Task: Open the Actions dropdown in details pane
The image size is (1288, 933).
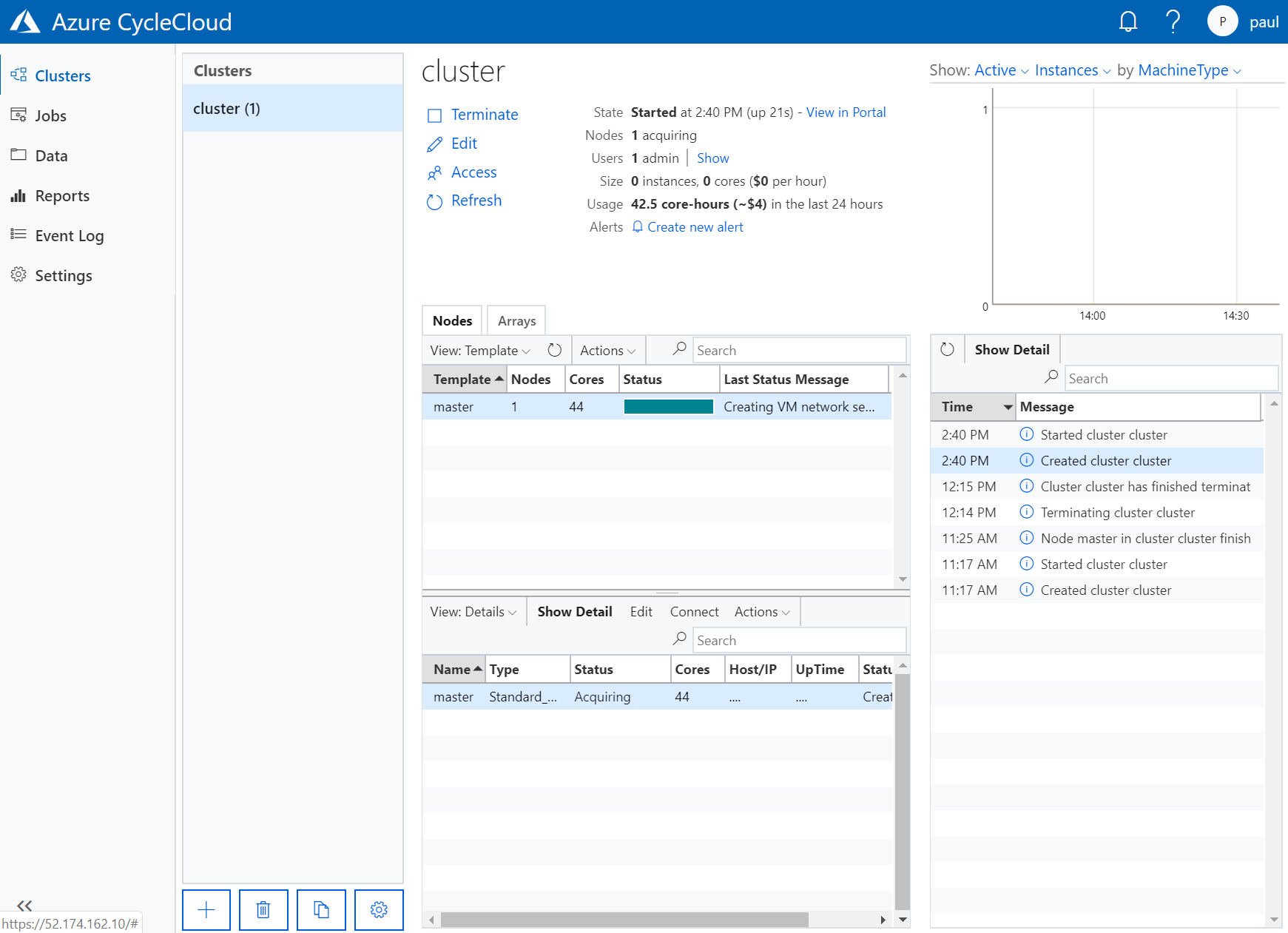Action: (x=763, y=611)
